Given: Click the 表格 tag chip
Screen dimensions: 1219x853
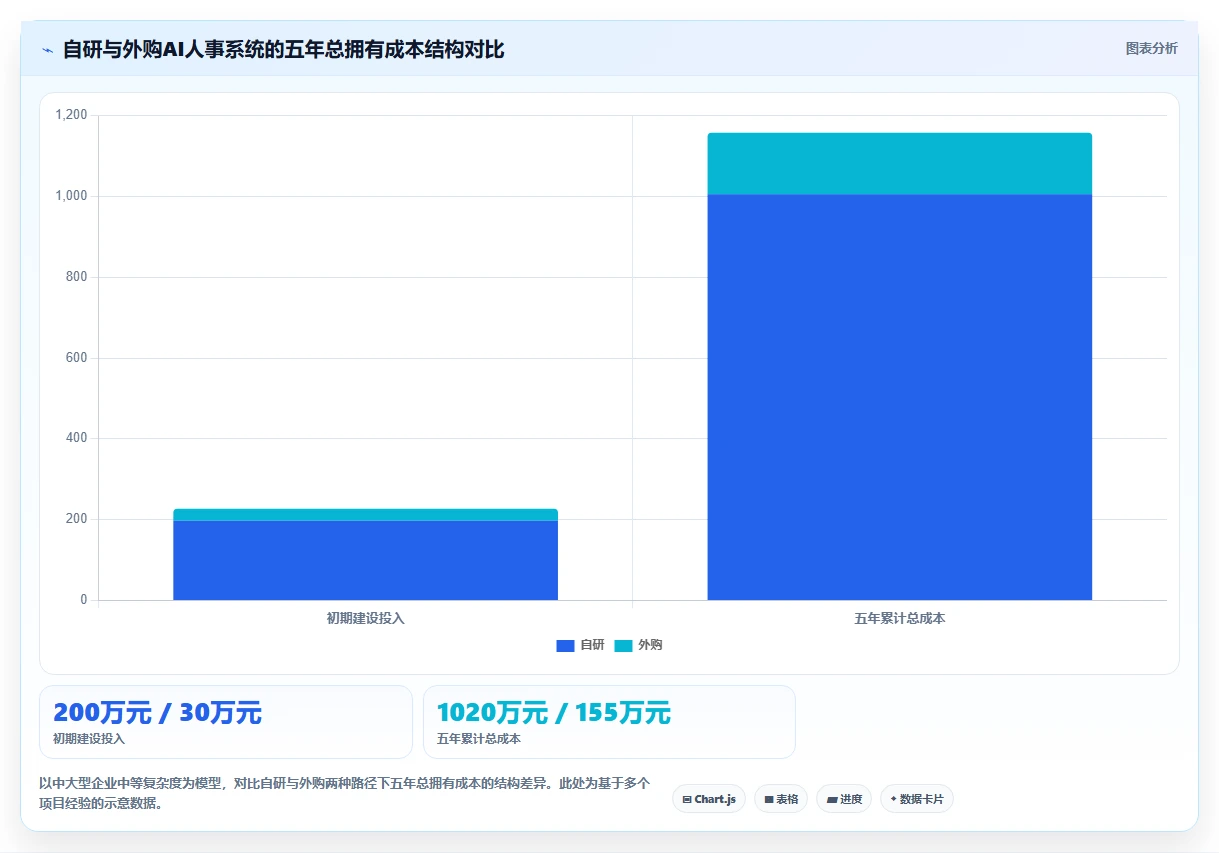Looking at the screenshot, I should 781,799.
